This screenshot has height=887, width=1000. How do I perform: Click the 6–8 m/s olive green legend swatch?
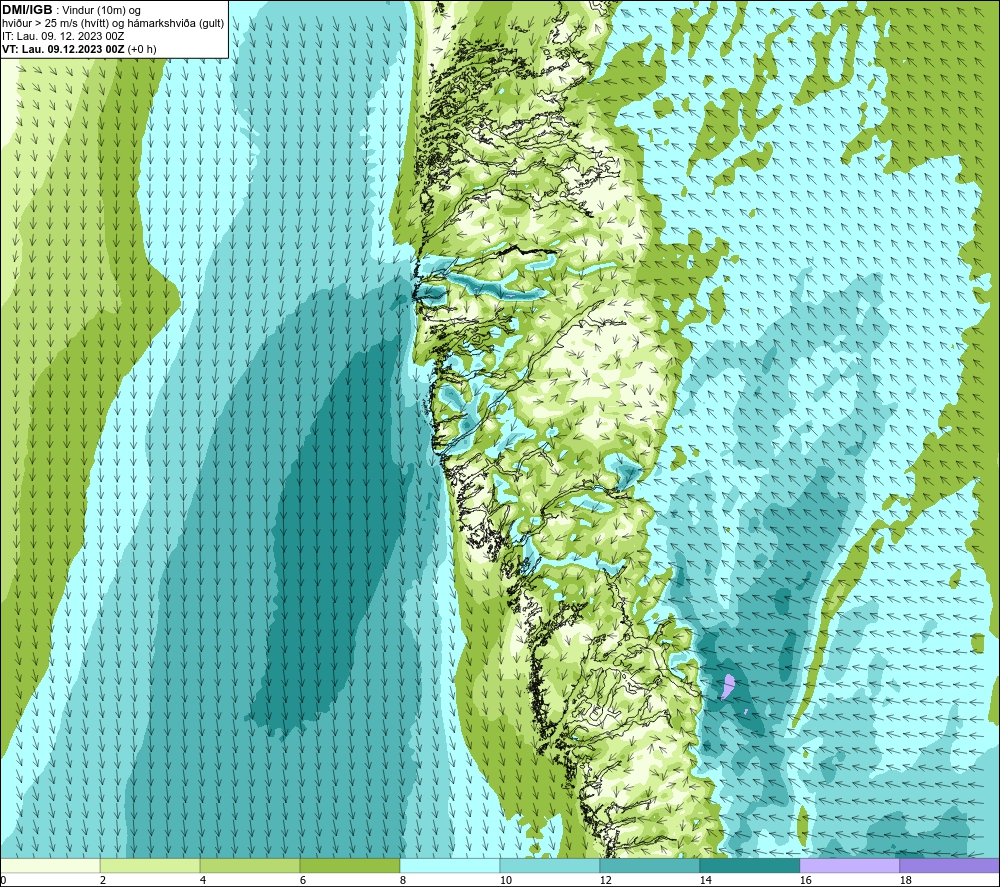click(350, 865)
